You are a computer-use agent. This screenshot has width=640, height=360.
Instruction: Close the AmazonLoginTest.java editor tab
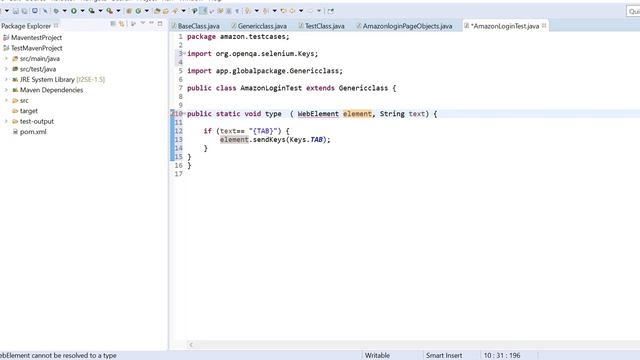coord(544,26)
